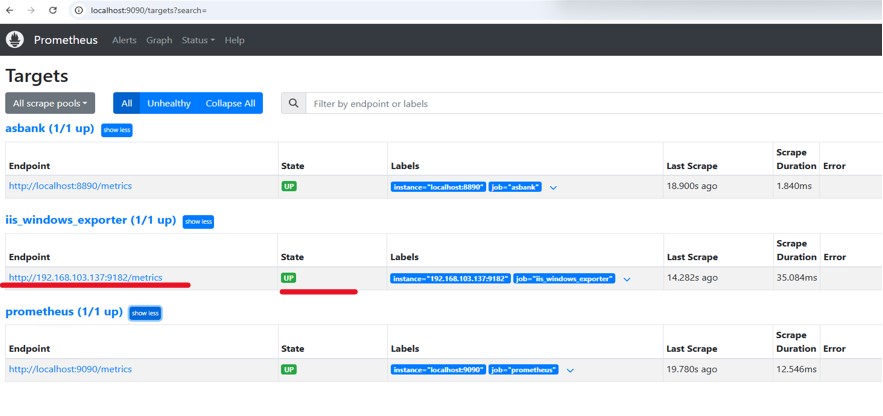Viewport: 883px width, 416px height.
Task: Click the browser forward arrow
Action: [31, 10]
